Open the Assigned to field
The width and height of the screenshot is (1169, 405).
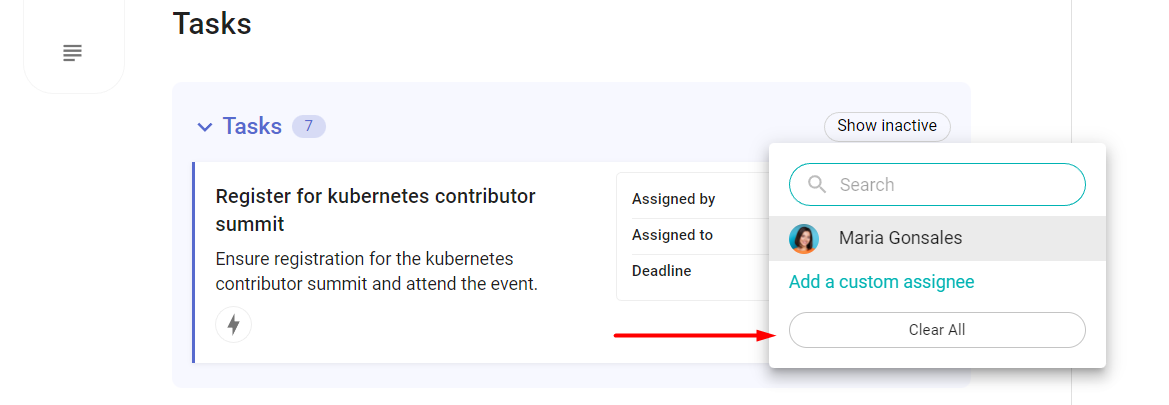coord(693,236)
